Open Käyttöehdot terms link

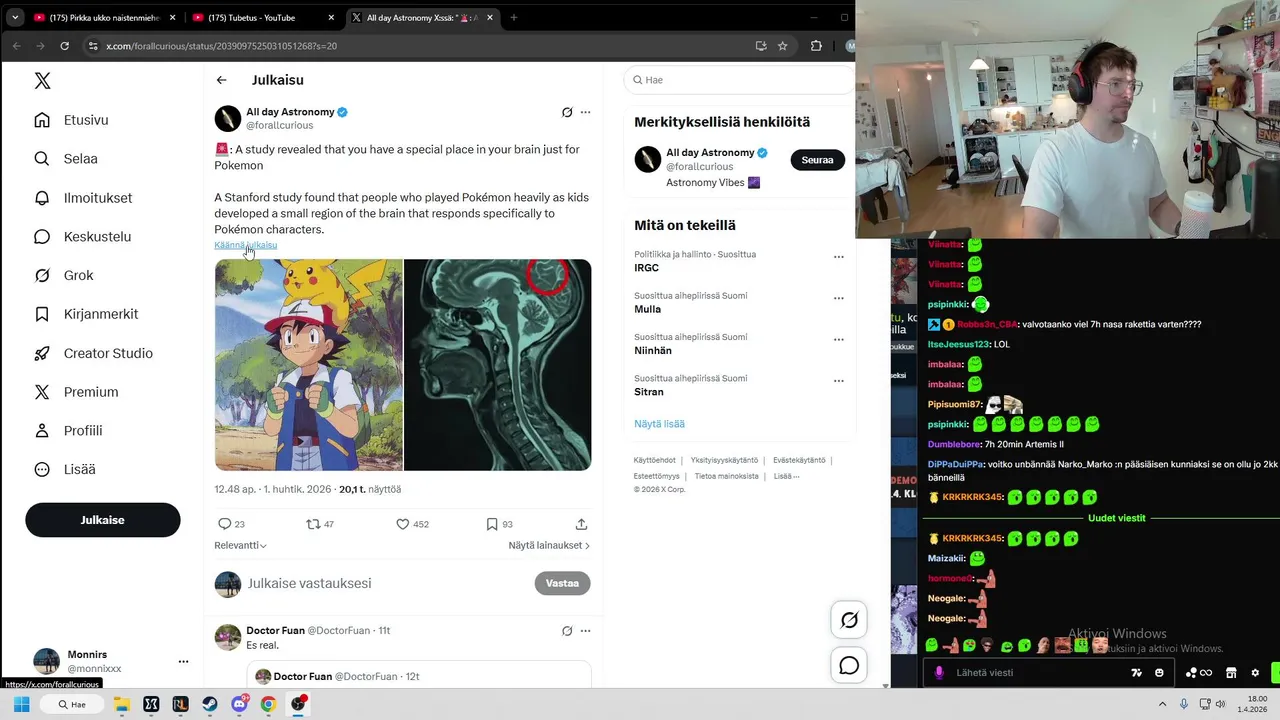tap(653, 461)
